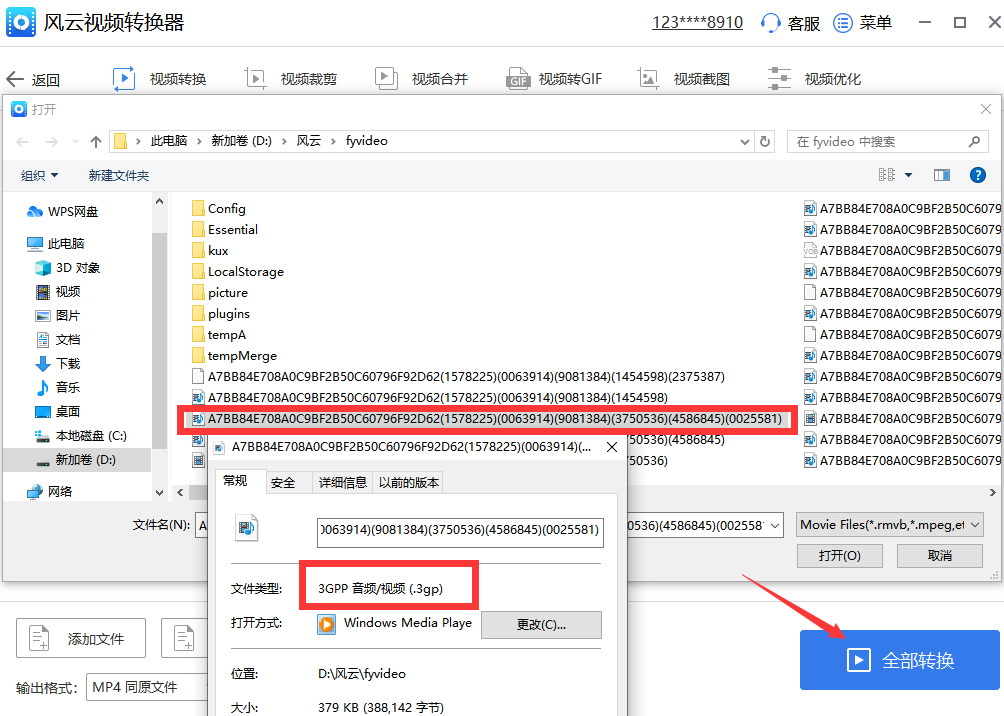Select 3D 对象 in the sidebar

(67, 268)
